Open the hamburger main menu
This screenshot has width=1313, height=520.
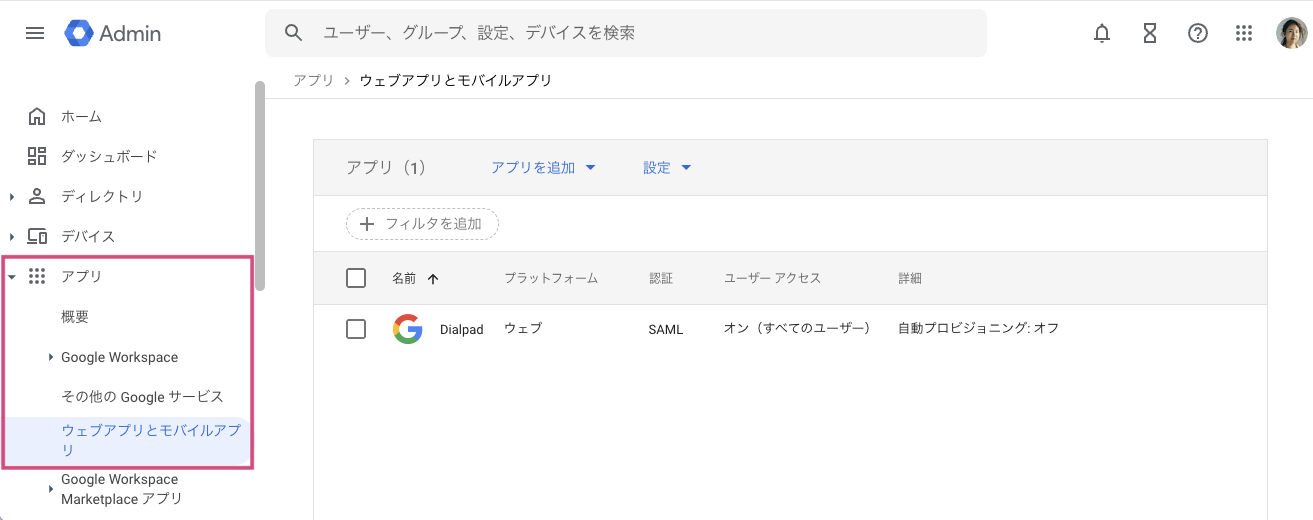click(x=35, y=33)
